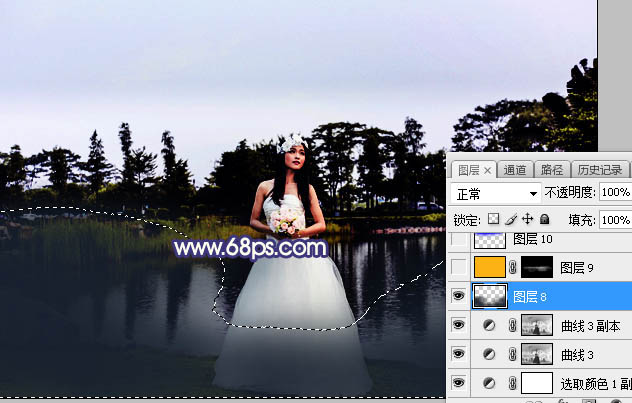Toggle lock position move icon
The width and height of the screenshot is (632, 403).
click(x=527, y=219)
